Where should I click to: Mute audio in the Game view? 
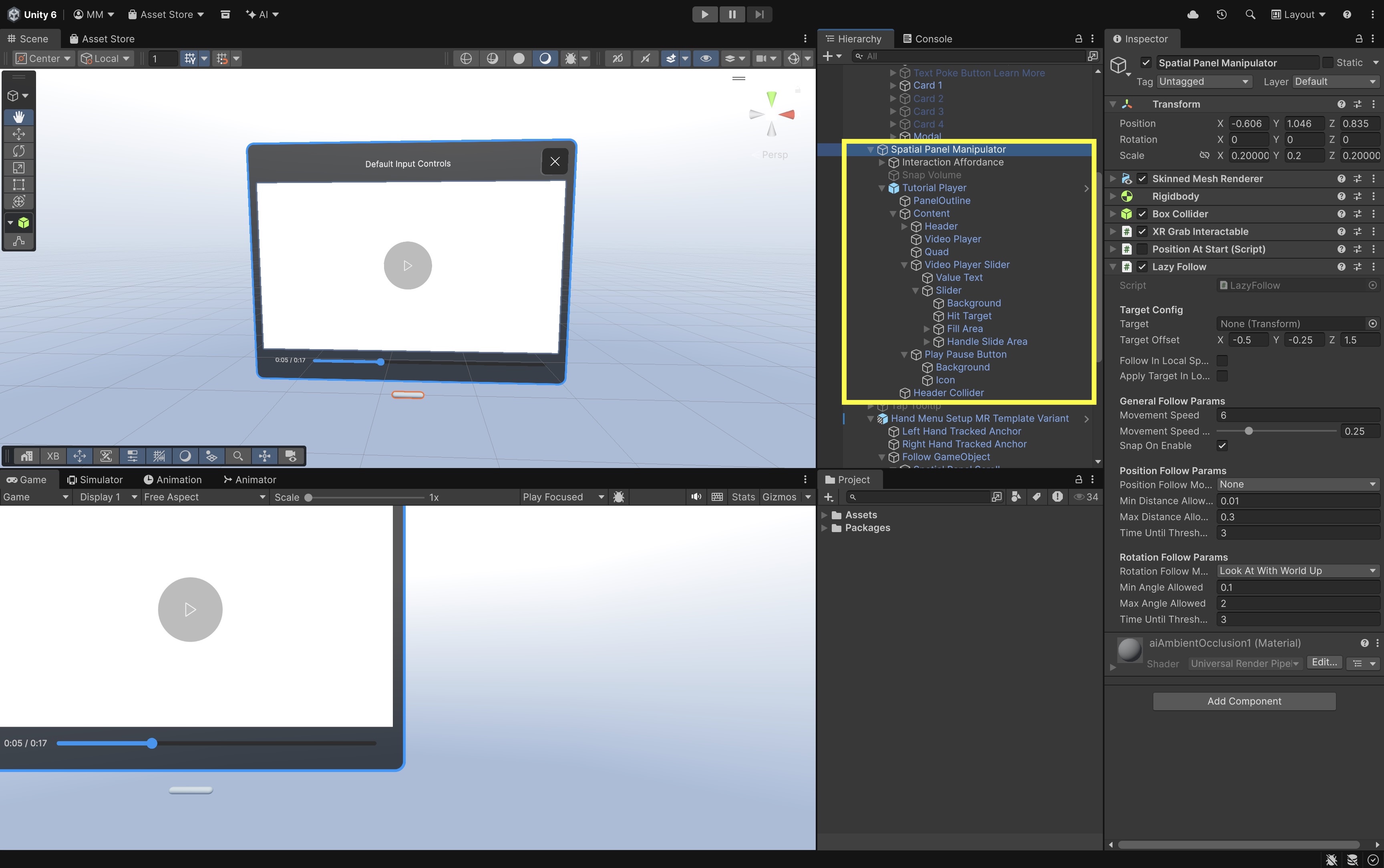click(696, 497)
